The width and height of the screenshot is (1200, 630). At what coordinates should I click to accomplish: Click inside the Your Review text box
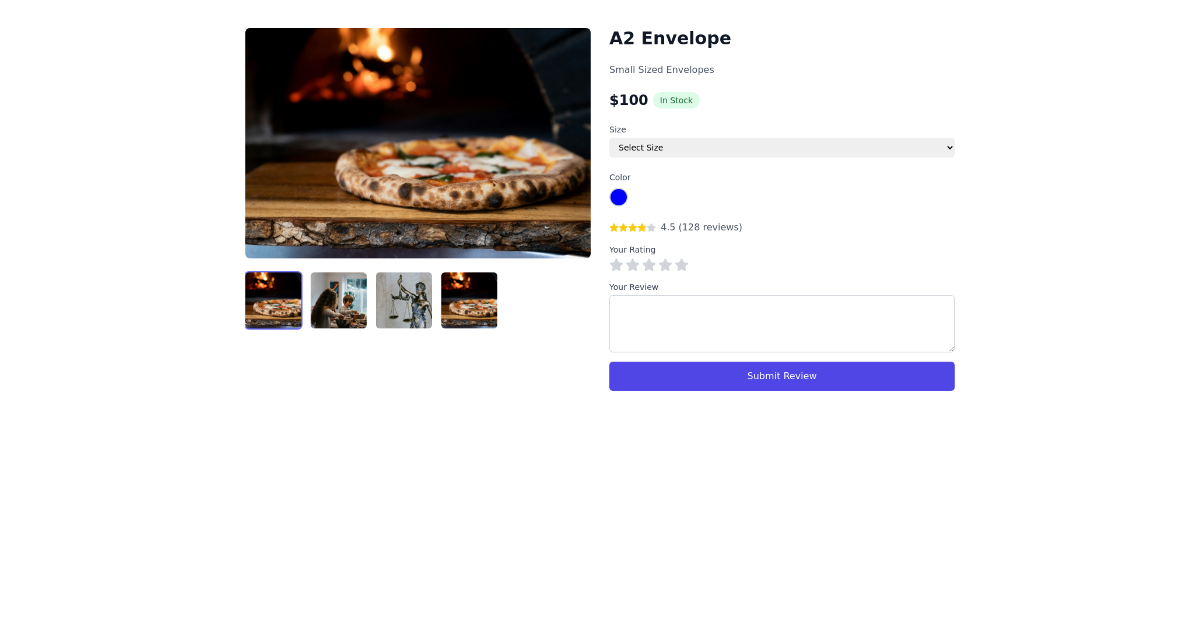(781, 322)
